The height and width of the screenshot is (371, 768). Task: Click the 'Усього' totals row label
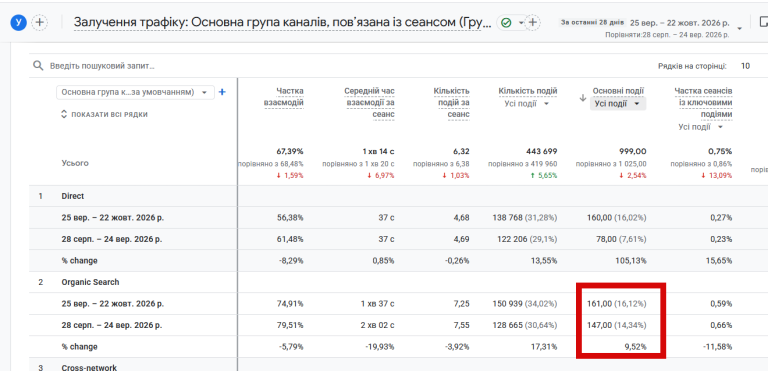75,163
